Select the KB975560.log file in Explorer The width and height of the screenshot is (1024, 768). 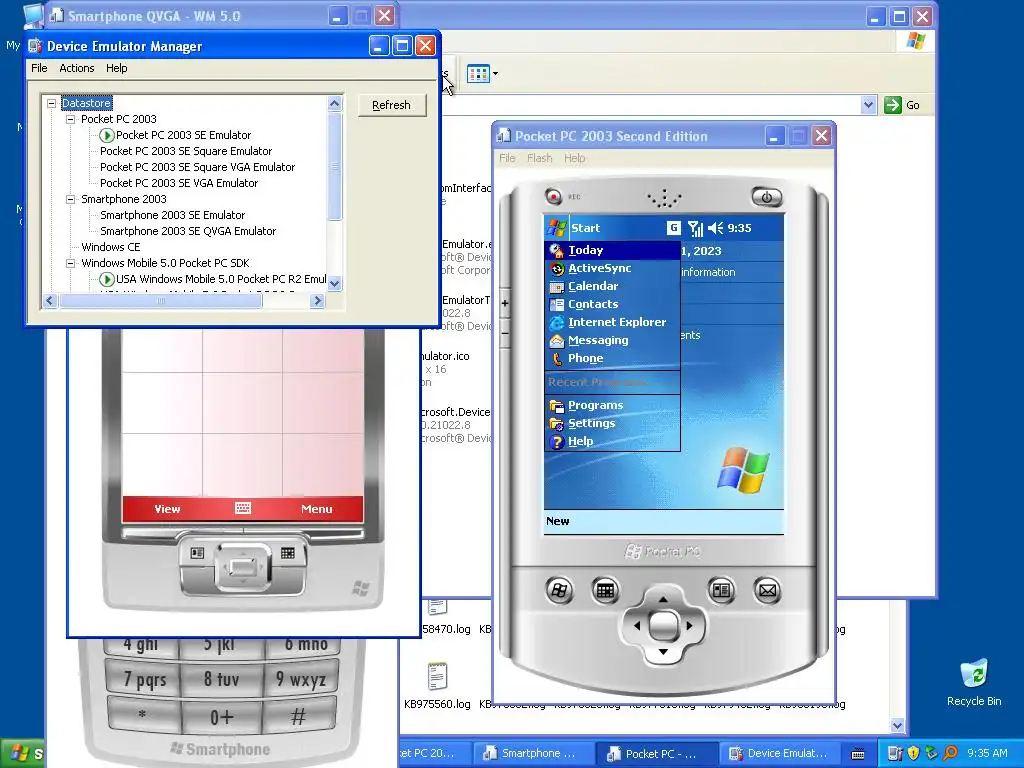point(437,686)
